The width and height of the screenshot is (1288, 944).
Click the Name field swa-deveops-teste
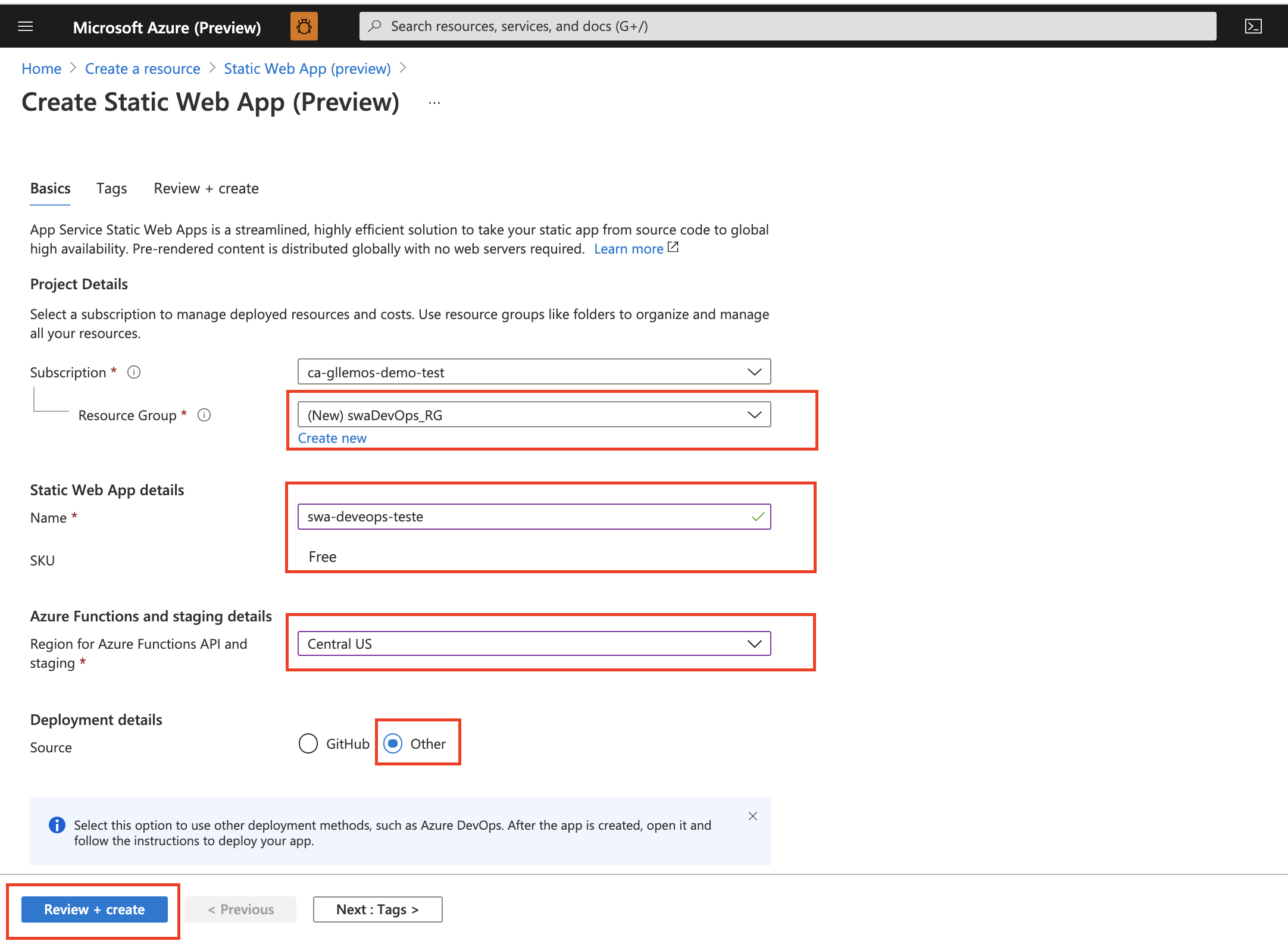click(x=534, y=517)
